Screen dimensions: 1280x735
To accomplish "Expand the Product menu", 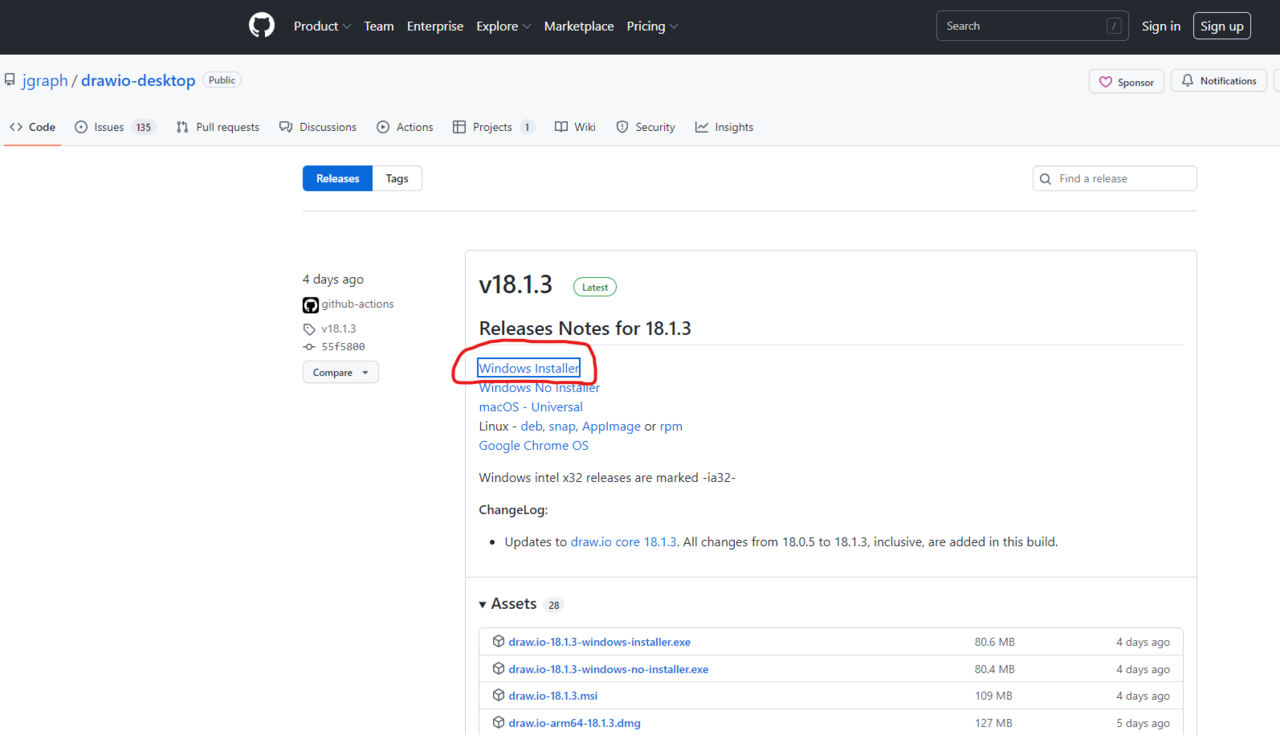I will tap(322, 26).
